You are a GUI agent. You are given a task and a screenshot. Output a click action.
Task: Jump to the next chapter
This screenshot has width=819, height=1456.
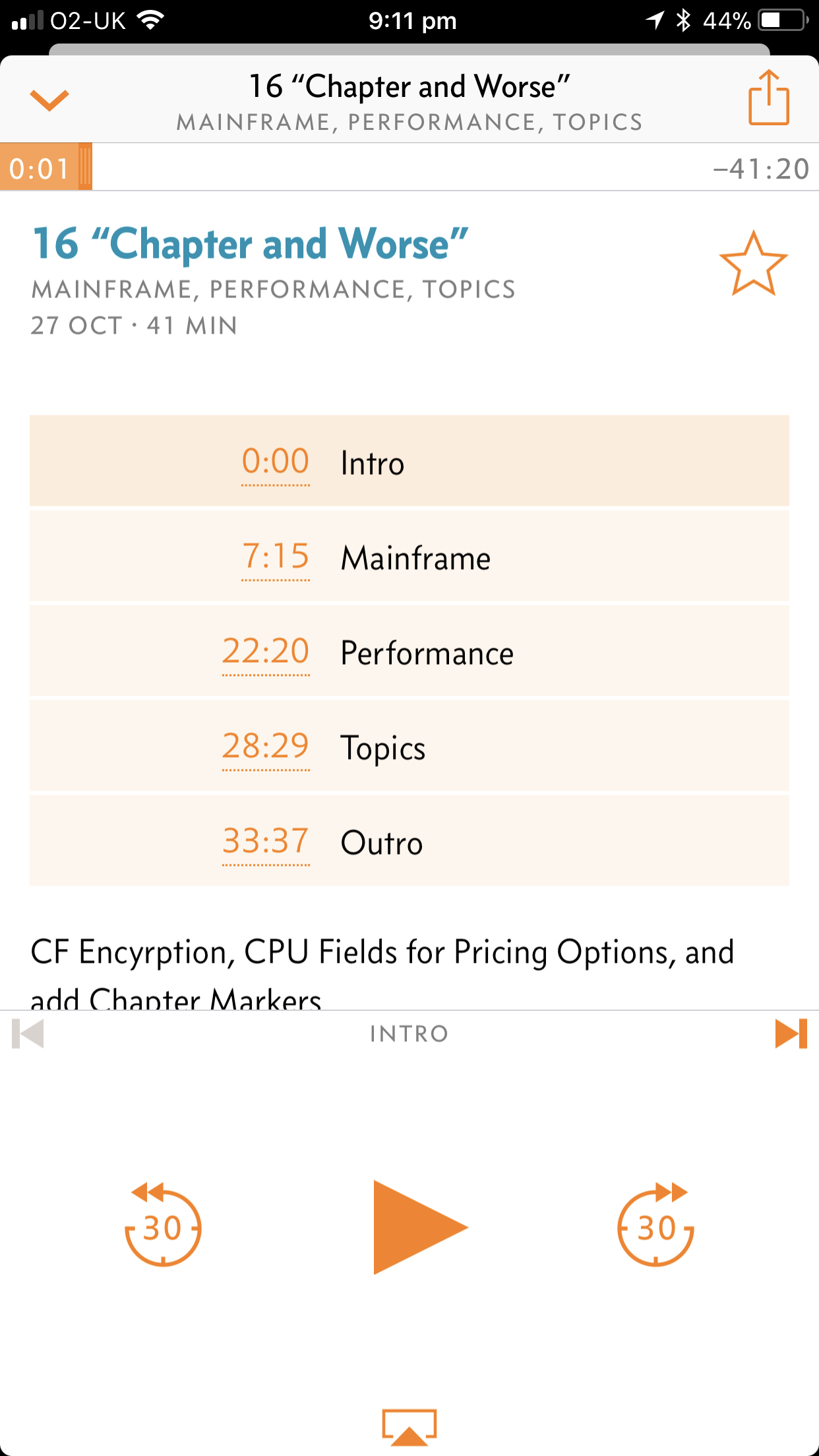pos(791,1033)
